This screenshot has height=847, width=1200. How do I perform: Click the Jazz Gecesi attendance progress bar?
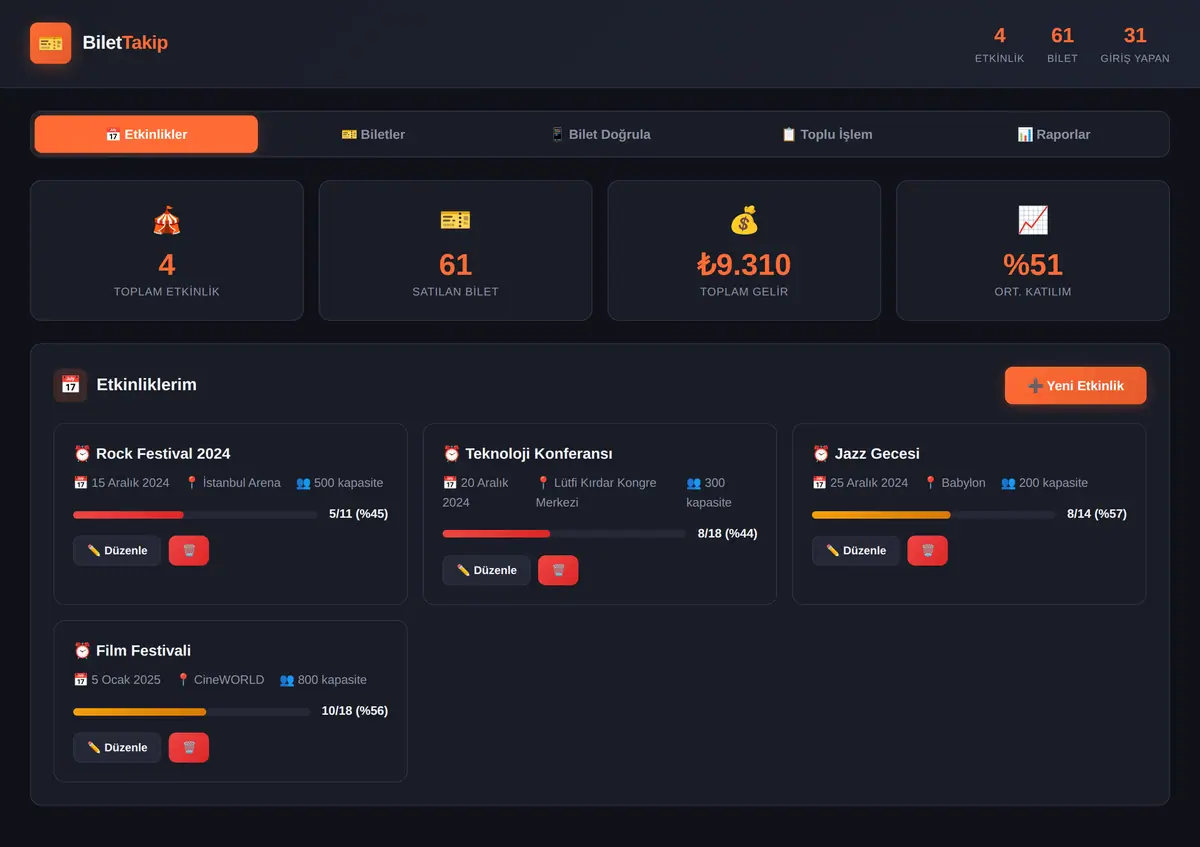(934, 515)
